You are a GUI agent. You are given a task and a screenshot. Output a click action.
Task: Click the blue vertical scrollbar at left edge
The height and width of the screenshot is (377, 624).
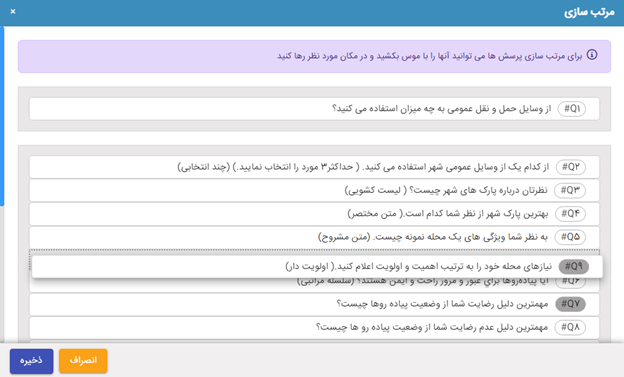tap(2, 116)
